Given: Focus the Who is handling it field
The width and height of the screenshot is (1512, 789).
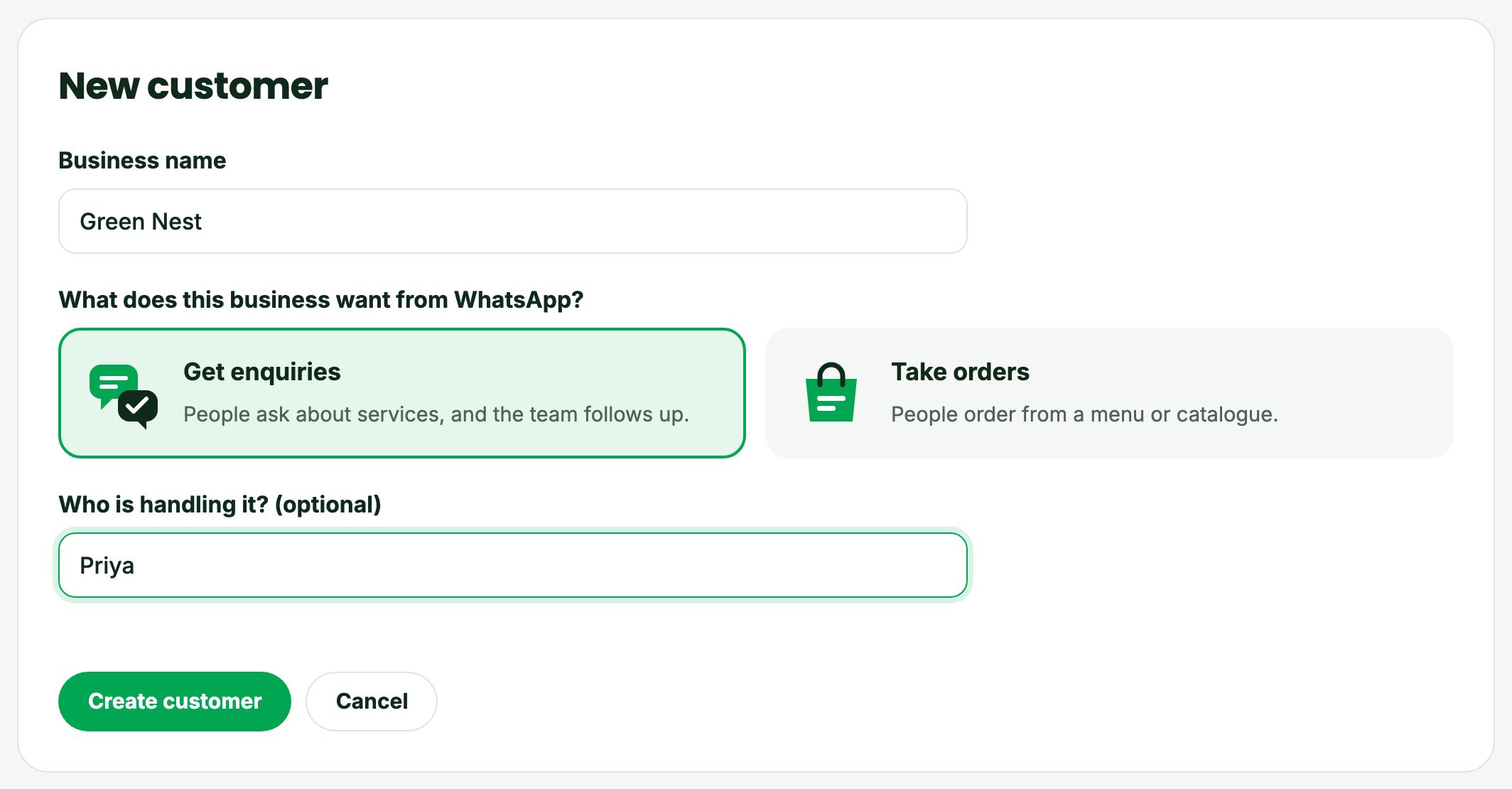Looking at the screenshot, I should click(513, 565).
